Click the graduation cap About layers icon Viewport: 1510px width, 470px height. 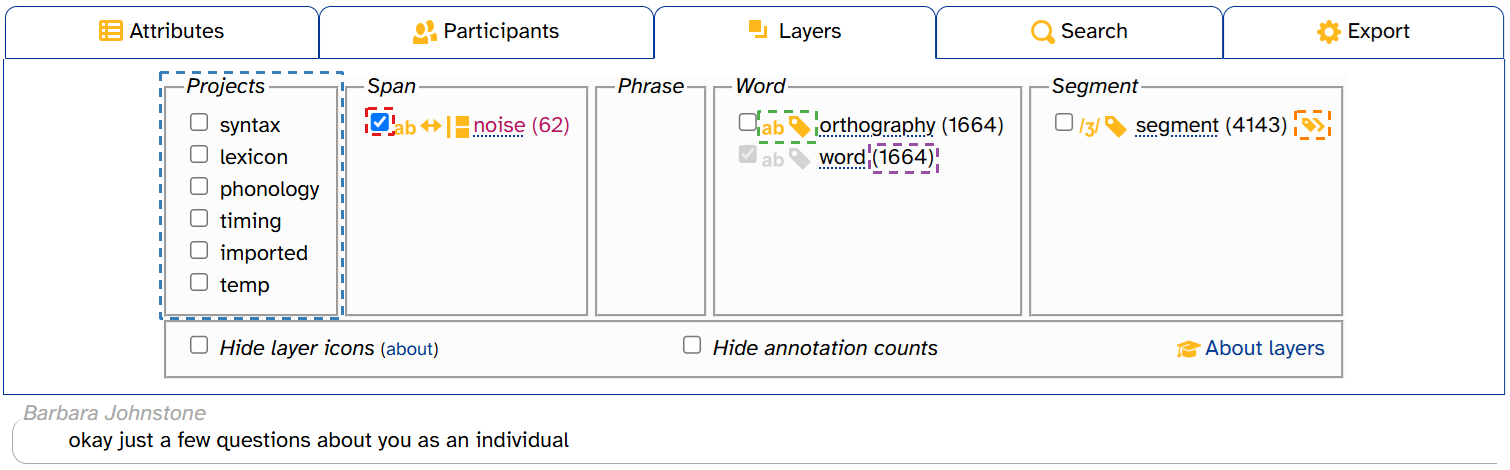tap(1188, 349)
